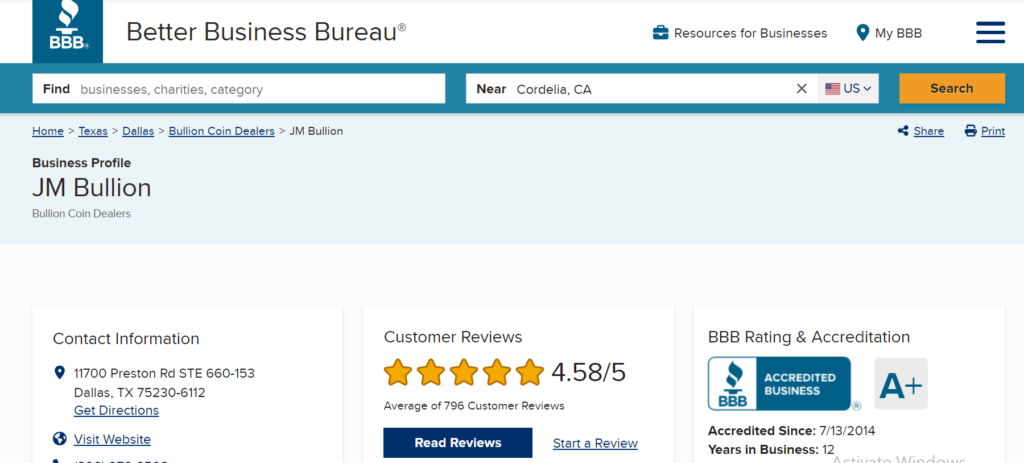Image resolution: width=1024 pixels, height=463 pixels.
Task: Click the Business Profile label
Action: 82,163
